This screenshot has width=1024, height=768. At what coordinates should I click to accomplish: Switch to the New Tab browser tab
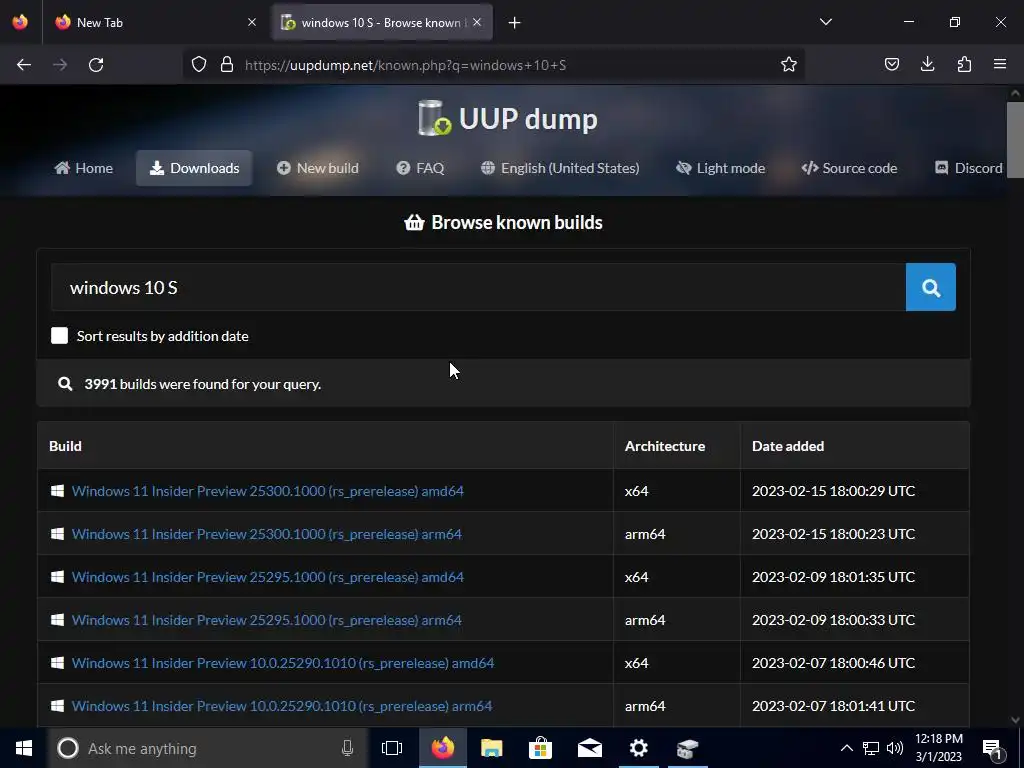[155, 22]
